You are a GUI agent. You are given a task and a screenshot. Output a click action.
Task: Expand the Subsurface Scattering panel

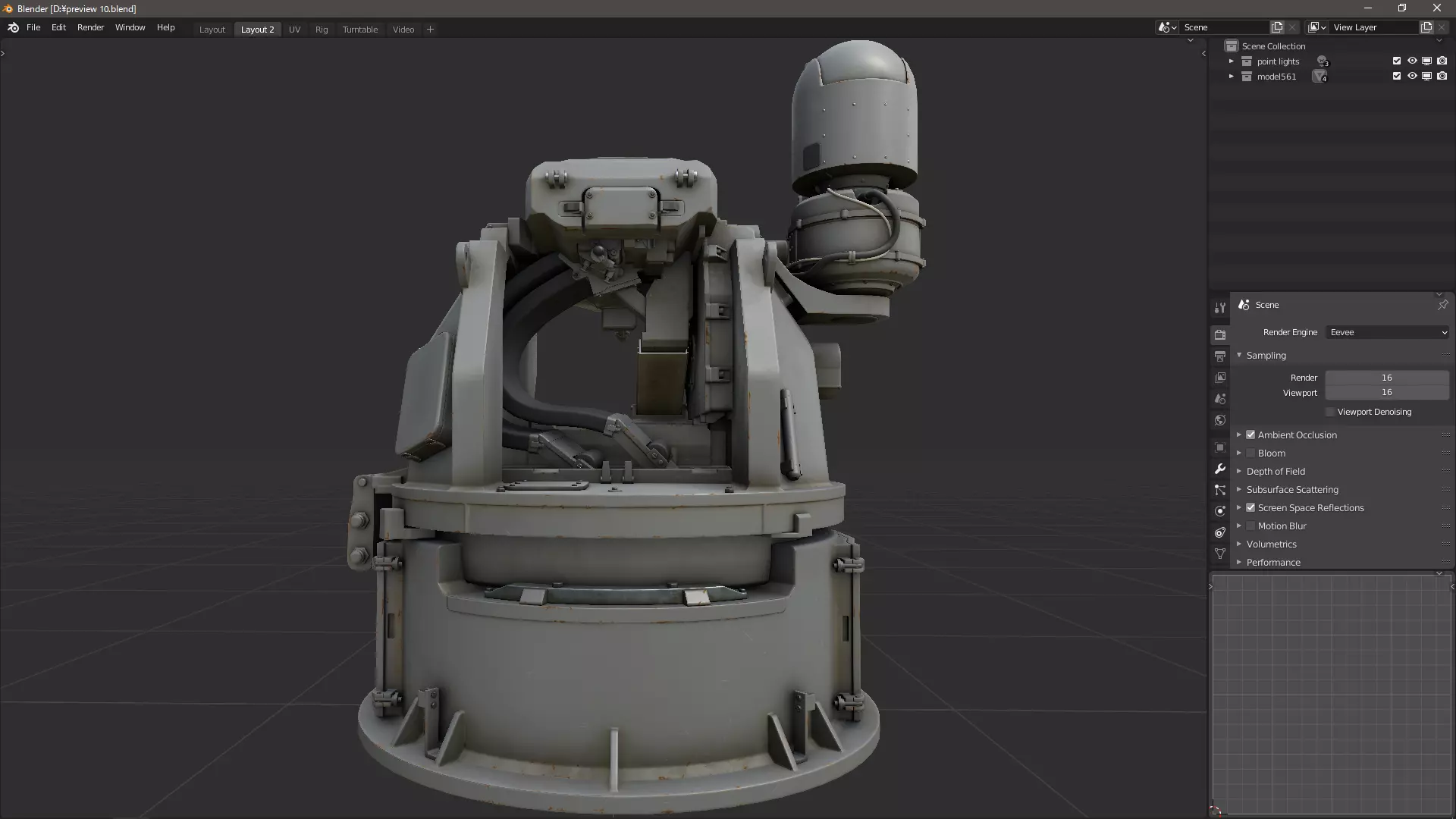[1239, 489]
